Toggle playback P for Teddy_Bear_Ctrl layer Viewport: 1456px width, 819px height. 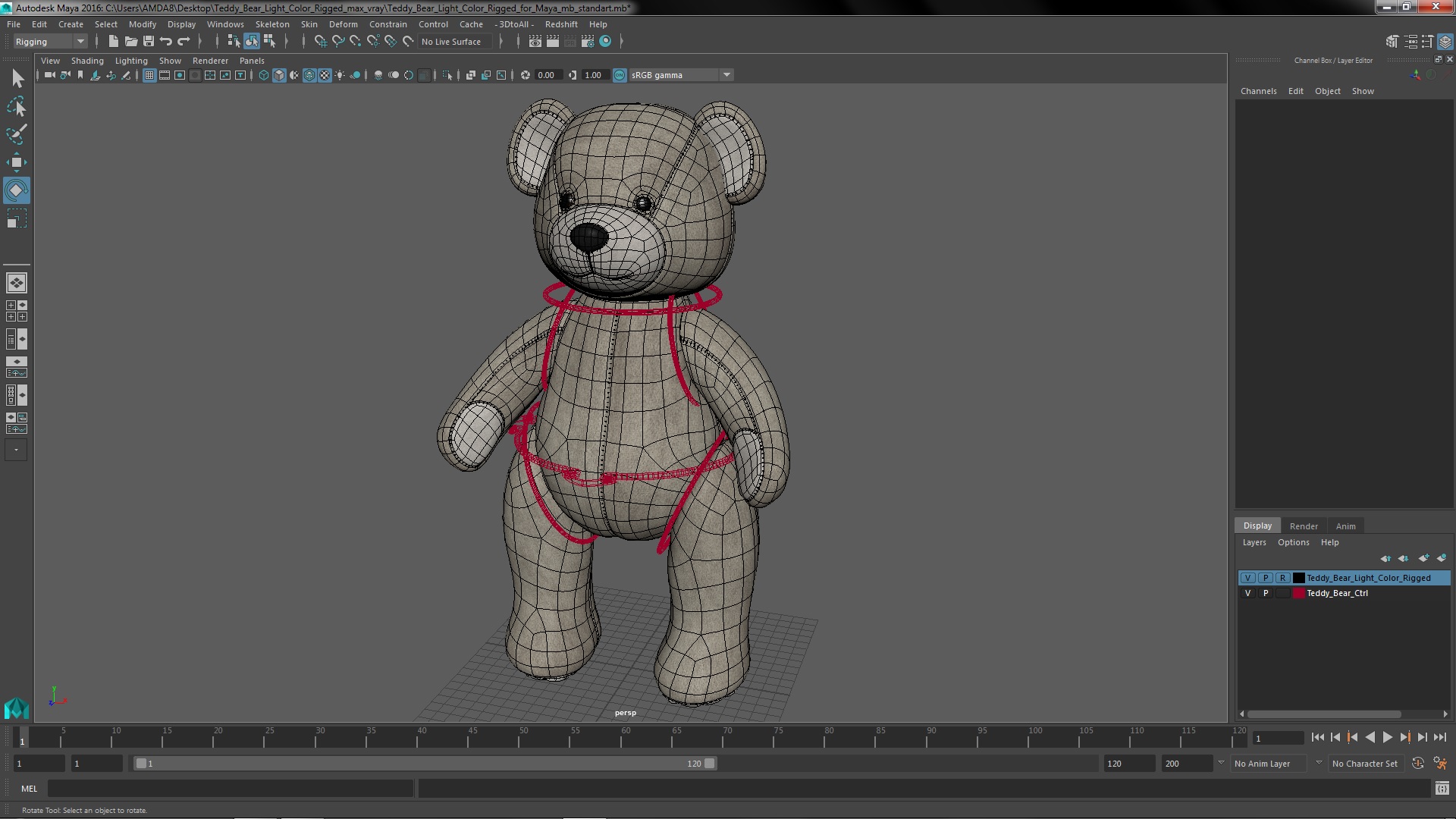(1266, 594)
